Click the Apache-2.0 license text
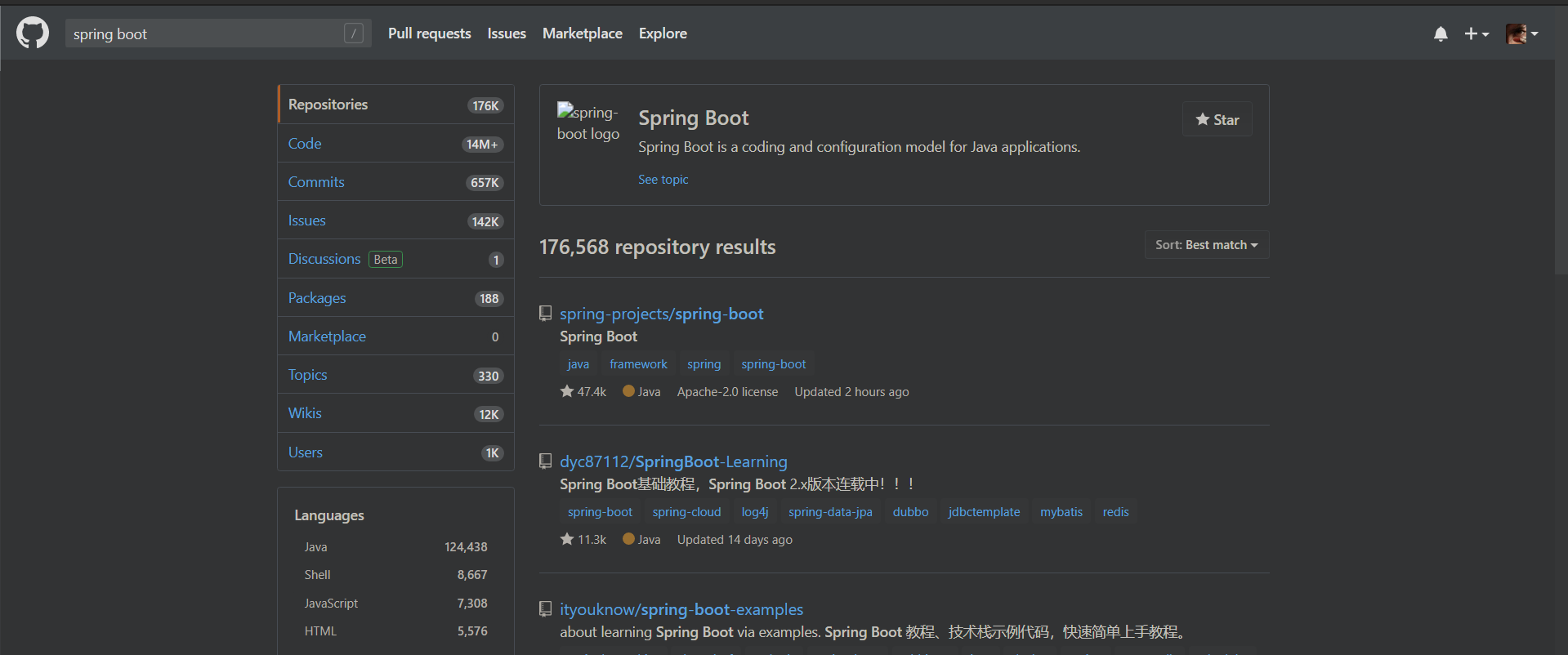The image size is (1568, 655). pos(728,392)
